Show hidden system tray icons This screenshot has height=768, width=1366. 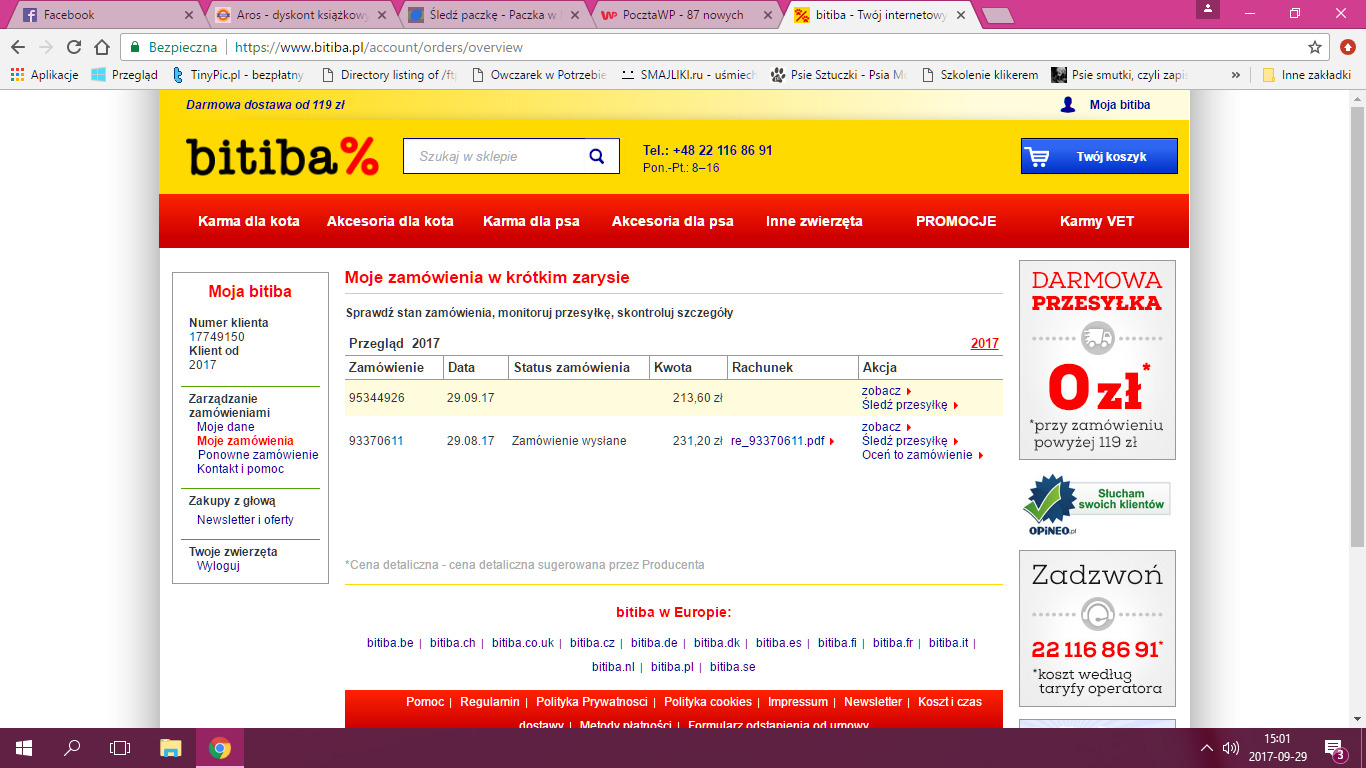tap(1207, 747)
